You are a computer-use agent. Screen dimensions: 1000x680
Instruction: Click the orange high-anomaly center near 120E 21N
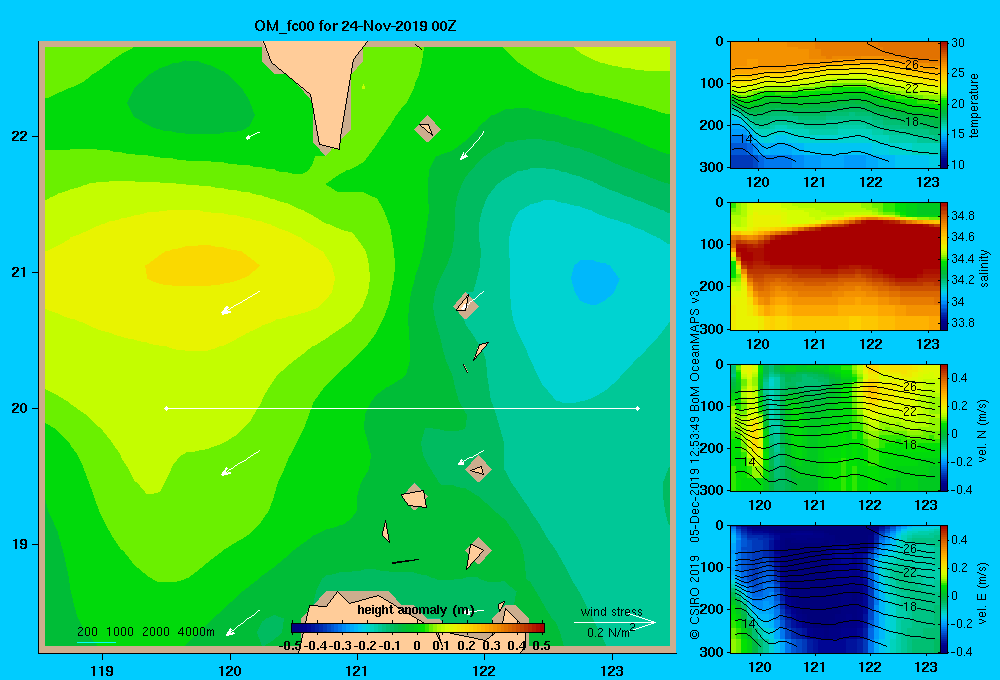(x=202, y=265)
